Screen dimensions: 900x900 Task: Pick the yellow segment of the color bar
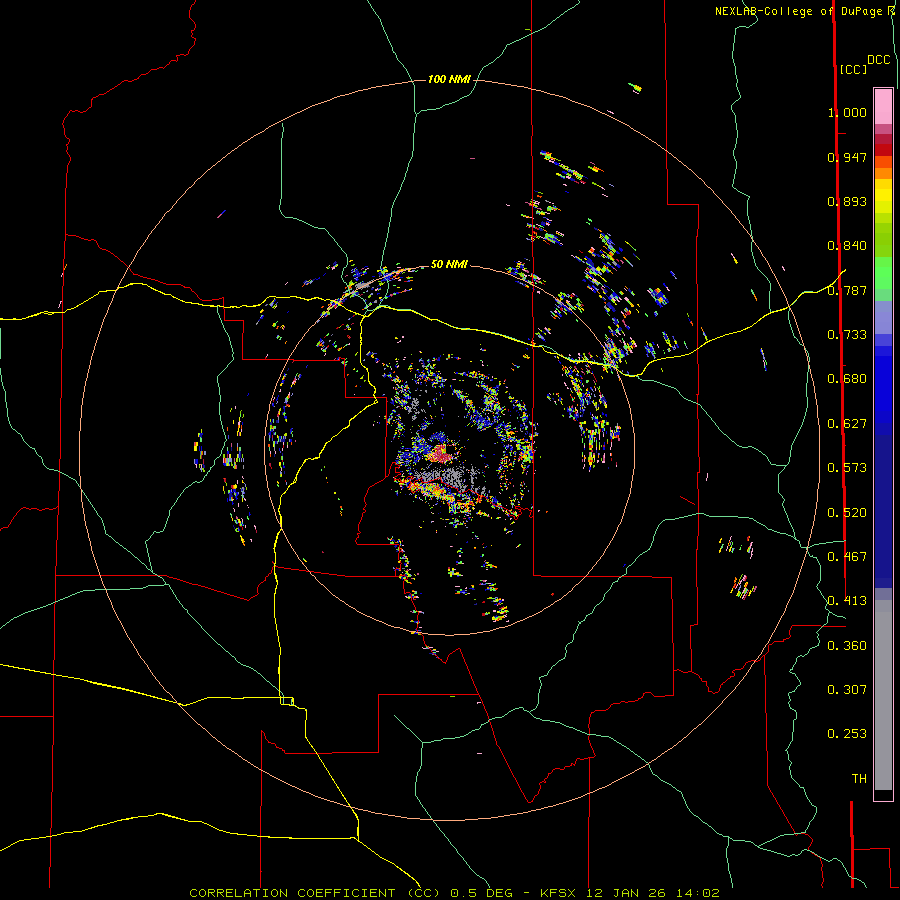pyautogui.click(x=883, y=197)
